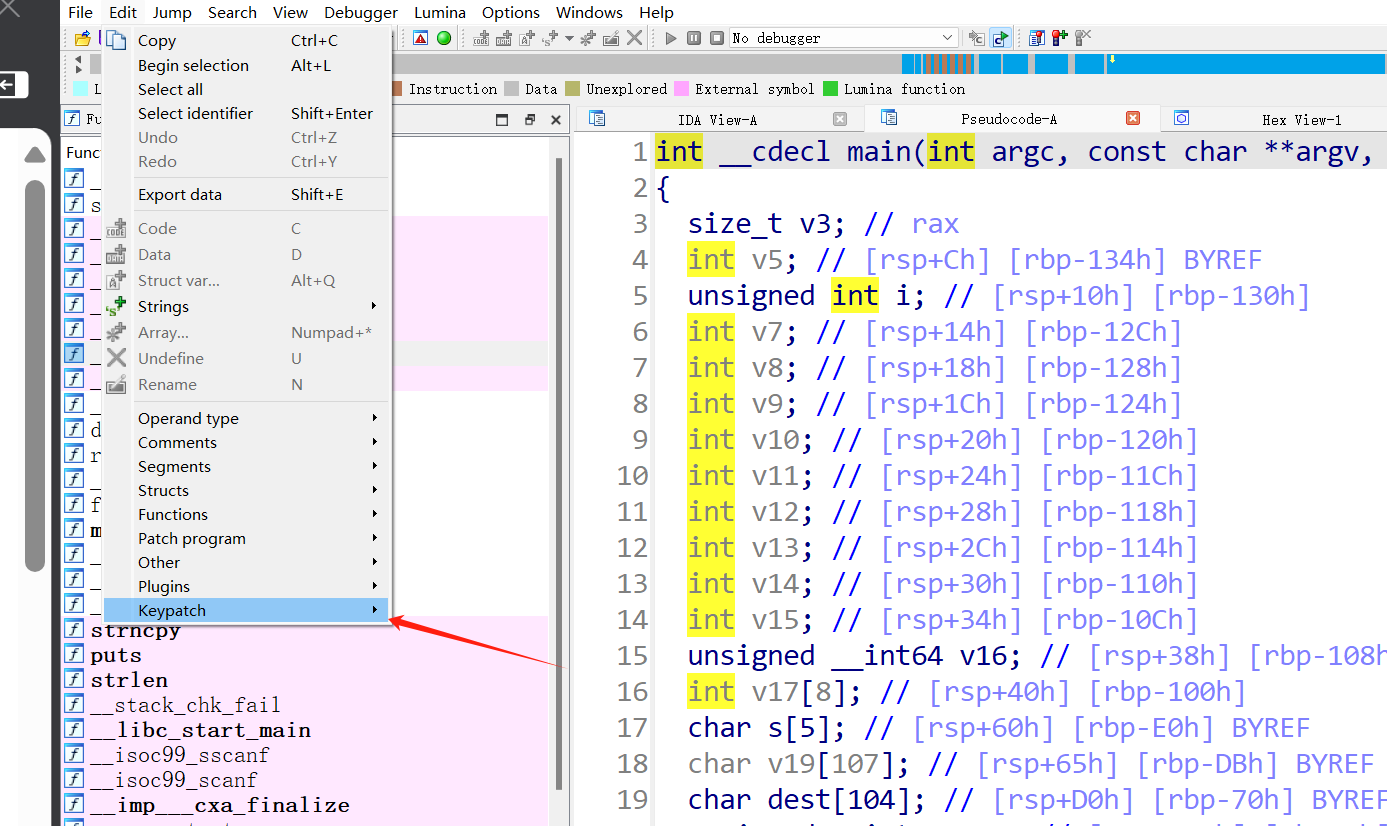Screen dimensions: 1387x826
Task: Choose Export data menu entry
Action: pyautogui.click(x=248, y=194)
